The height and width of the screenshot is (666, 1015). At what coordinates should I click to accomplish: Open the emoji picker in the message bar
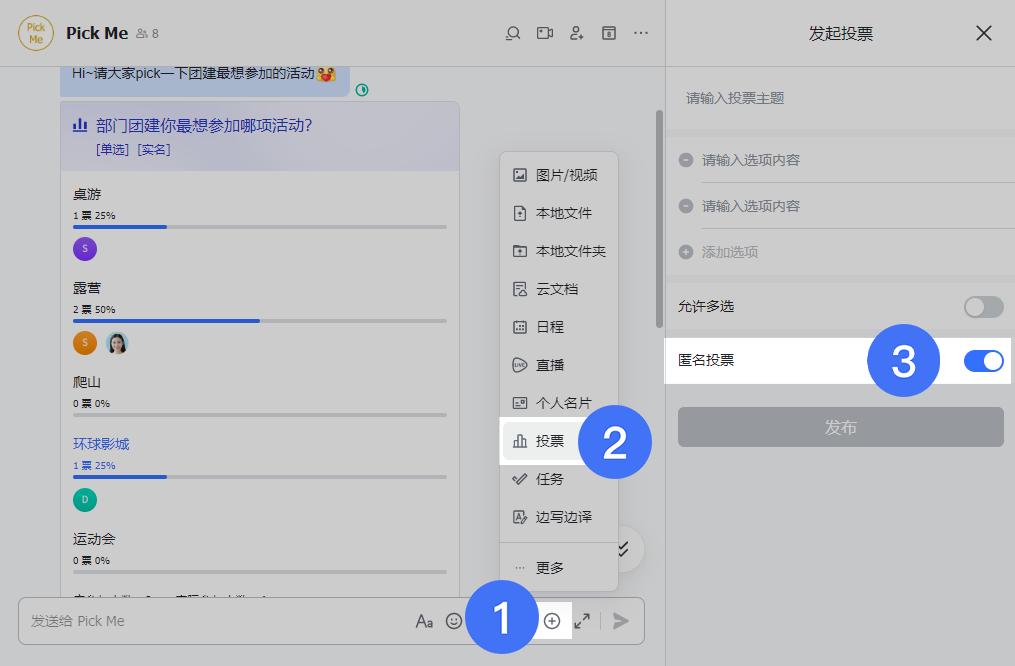pos(454,620)
